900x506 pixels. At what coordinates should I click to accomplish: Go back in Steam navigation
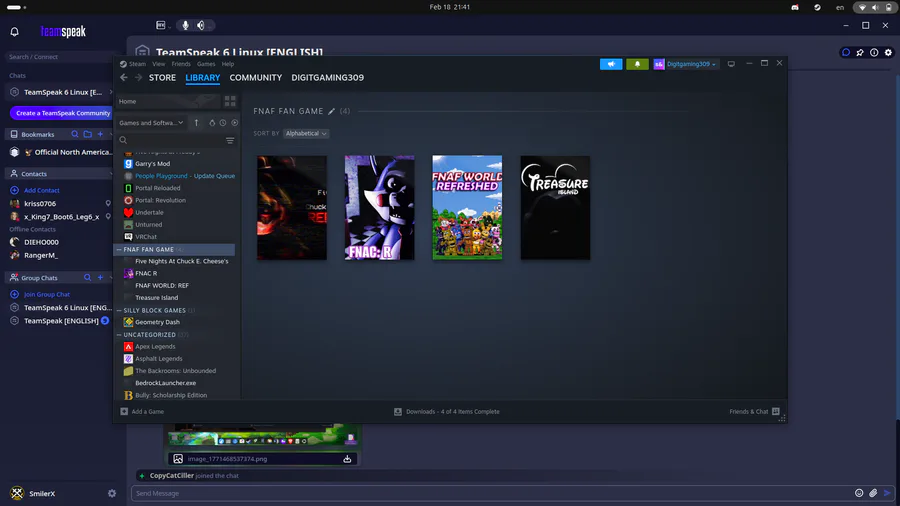(124, 77)
